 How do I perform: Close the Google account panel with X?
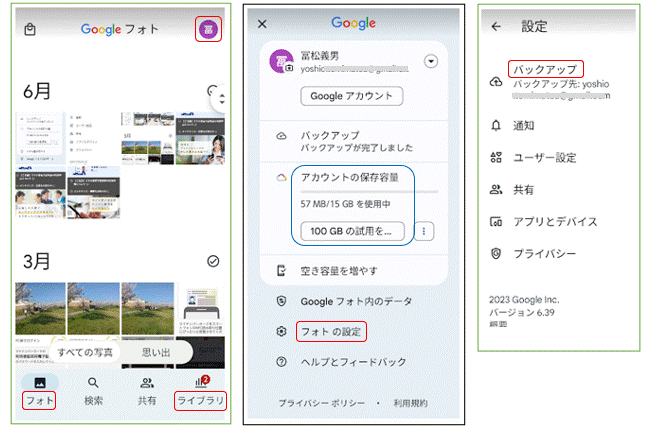pos(263,23)
